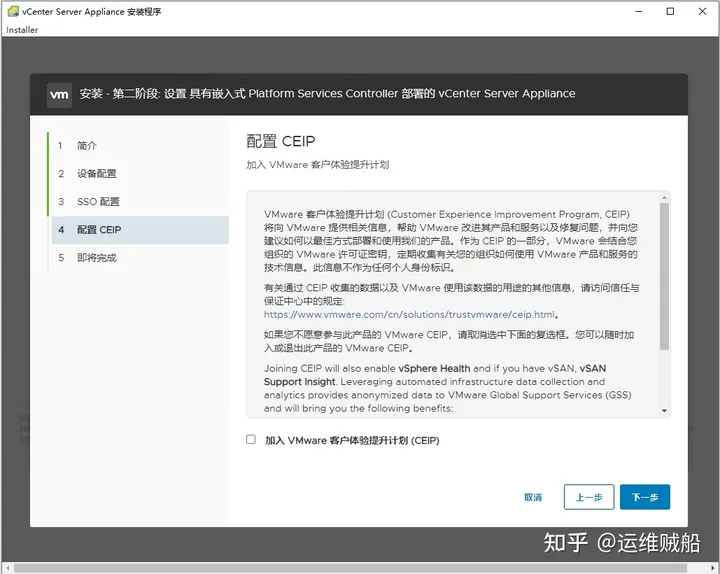Click the CEIP text scroll up arrow
This screenshot has height=574, width=720.
pyautogui.click(x=664, y=198)
